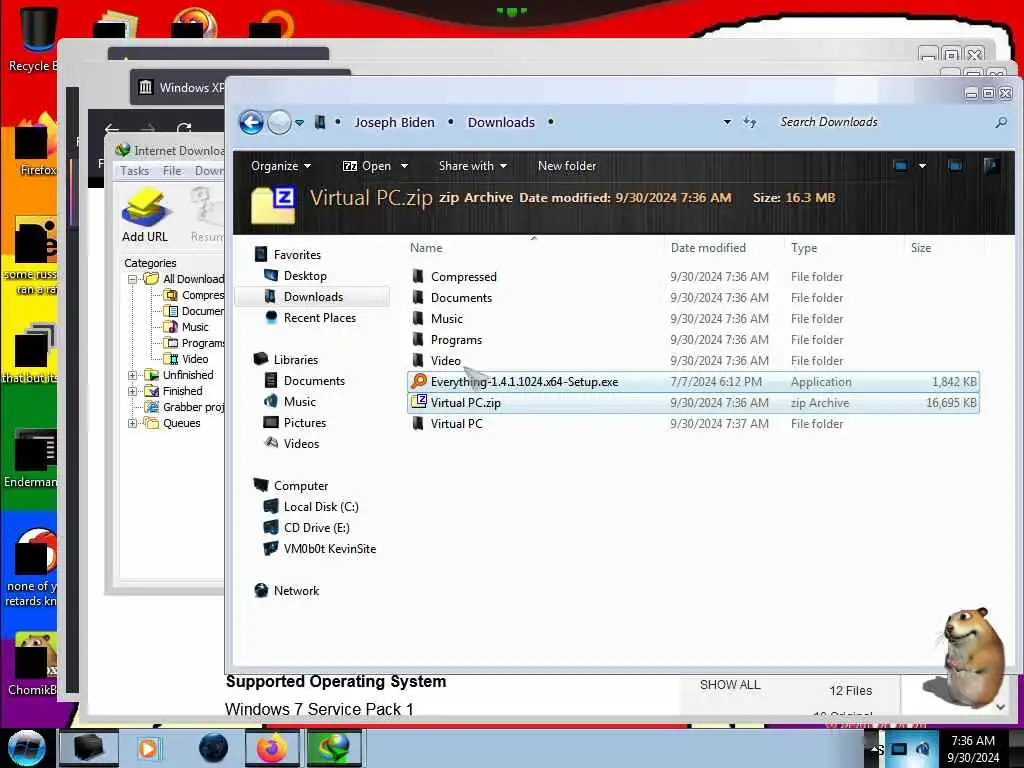Click the Windows Start orb

pos(26,748)
